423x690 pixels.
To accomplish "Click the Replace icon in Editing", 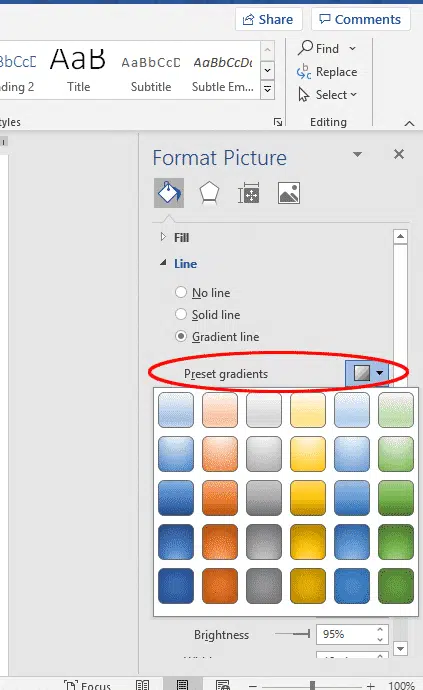I will coord(304,71).
